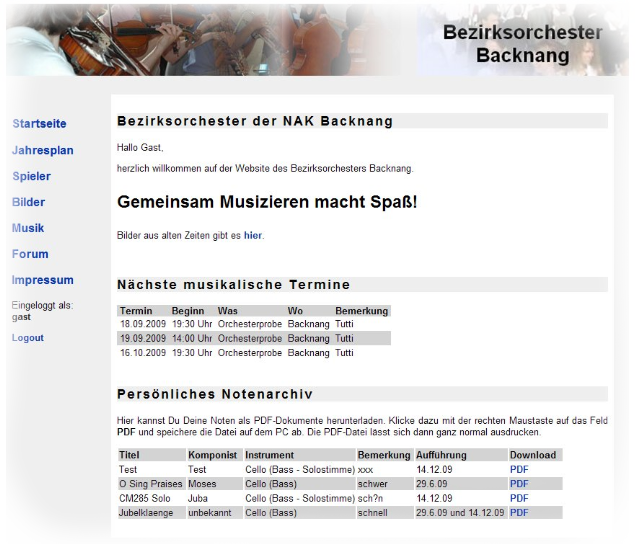The height and width of the screenshot is (544, 636).
Task: Navigate to the Musik section
Action: 28,228
